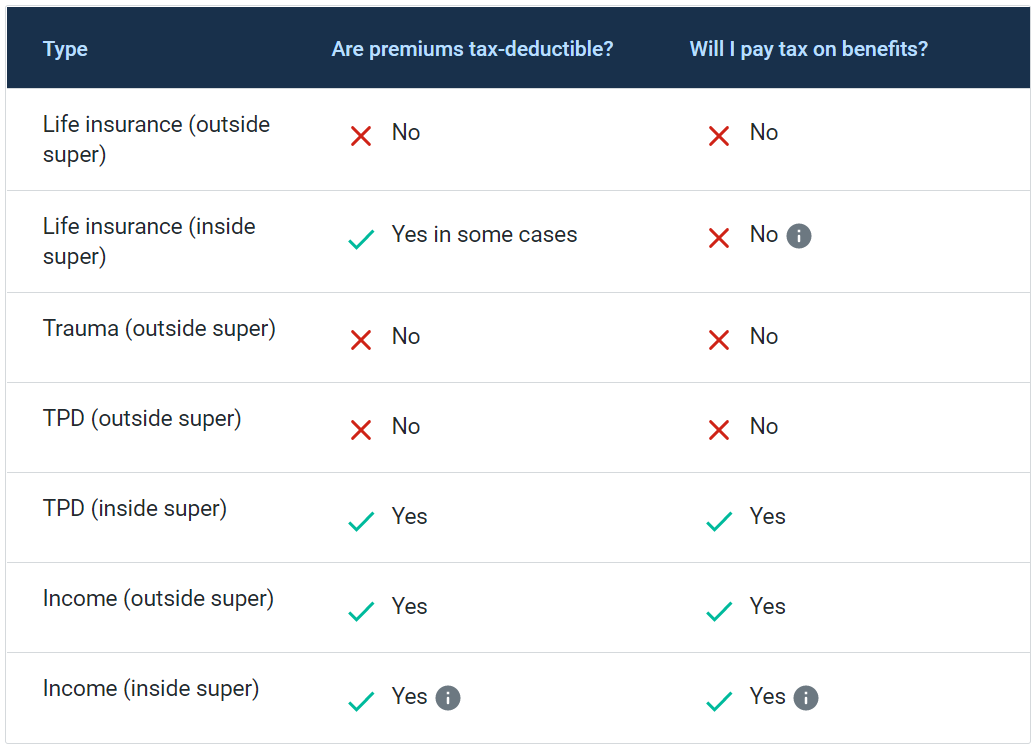Click Will I pay tax on benefits? header
This screenshot has width=1036, height=749.
(809, 49)
